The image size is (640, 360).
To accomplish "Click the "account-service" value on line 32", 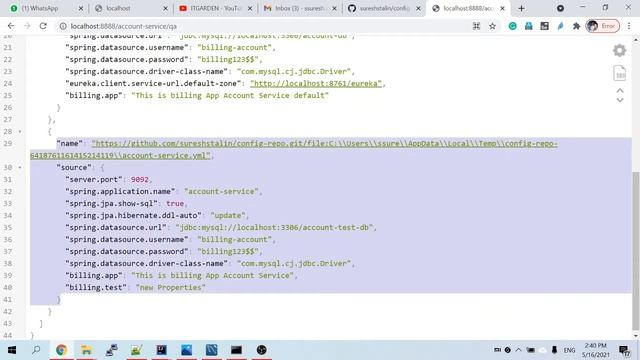I will 221,191.
